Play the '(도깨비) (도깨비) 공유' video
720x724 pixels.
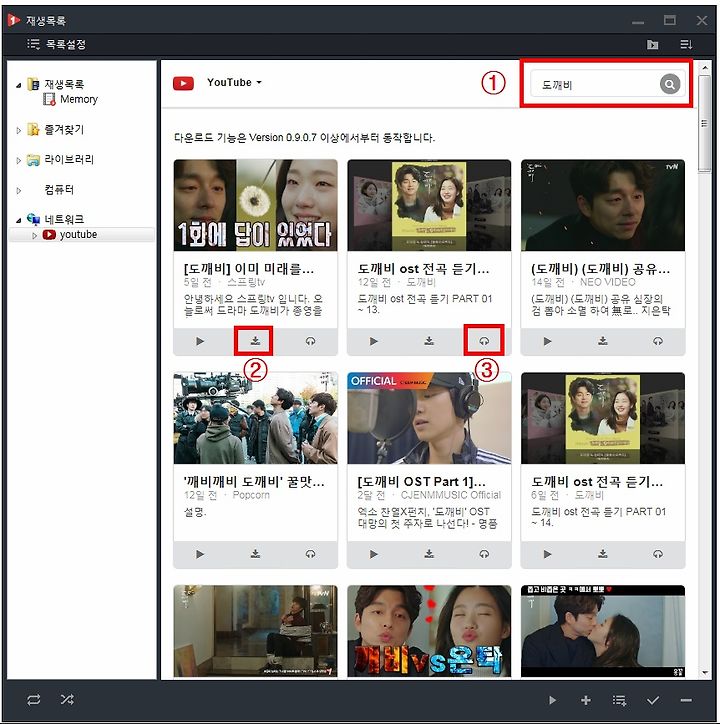(x=547, y=341)
